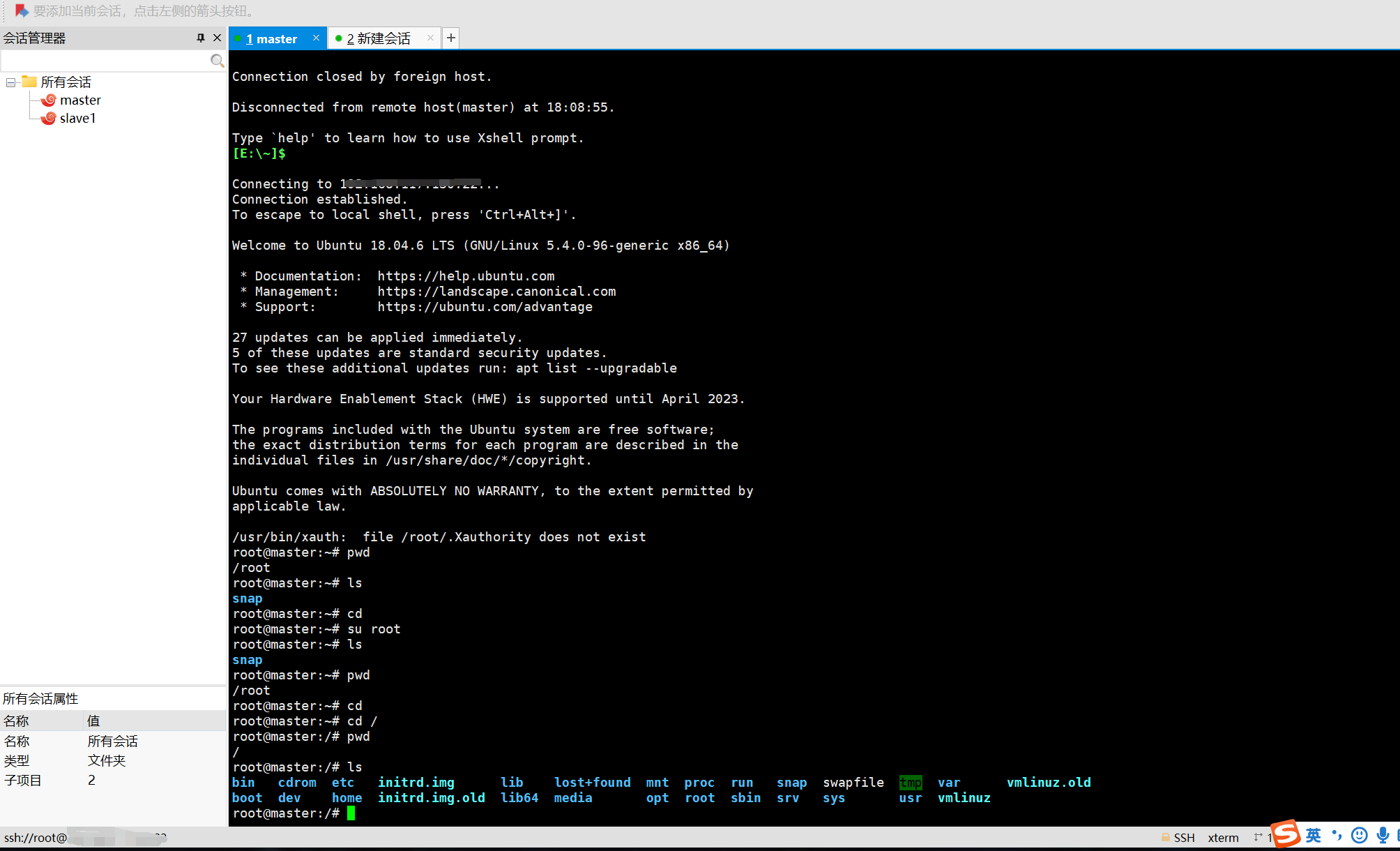Click the highlighted tmp directory in ls output

[x=911, y=783]
